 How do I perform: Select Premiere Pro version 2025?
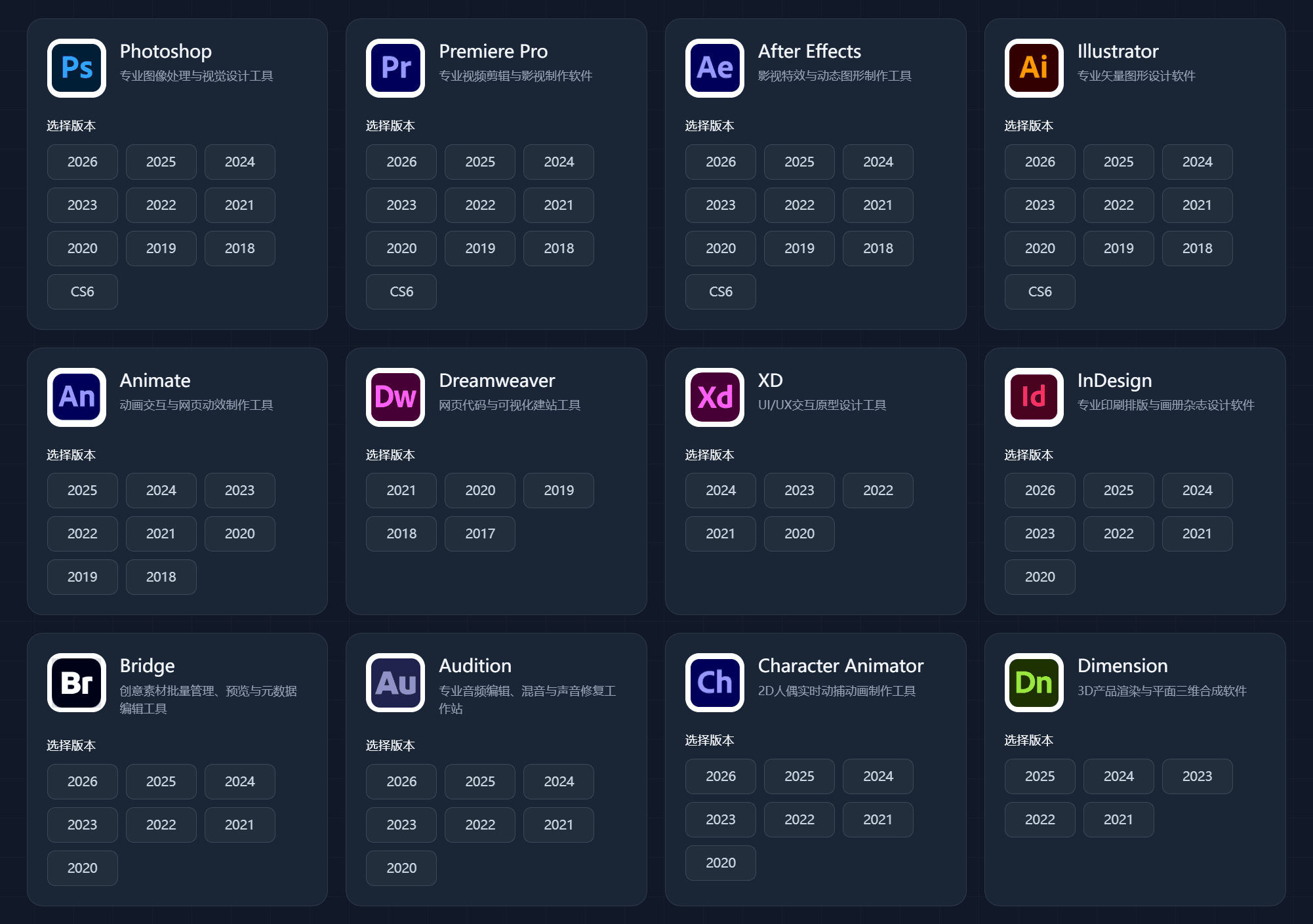(480, 162)
